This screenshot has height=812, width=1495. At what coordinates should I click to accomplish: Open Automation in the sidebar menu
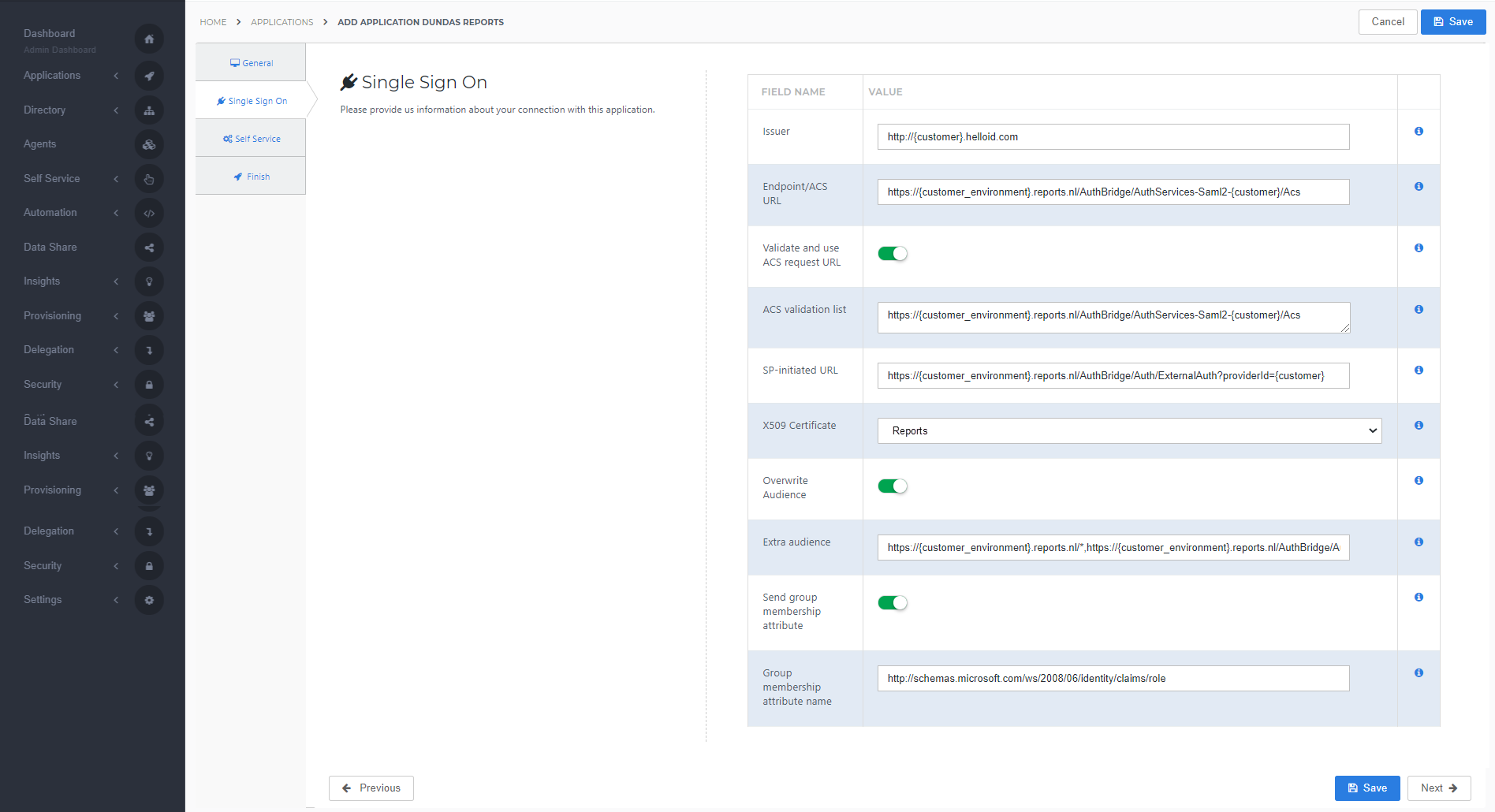(50, 213)
